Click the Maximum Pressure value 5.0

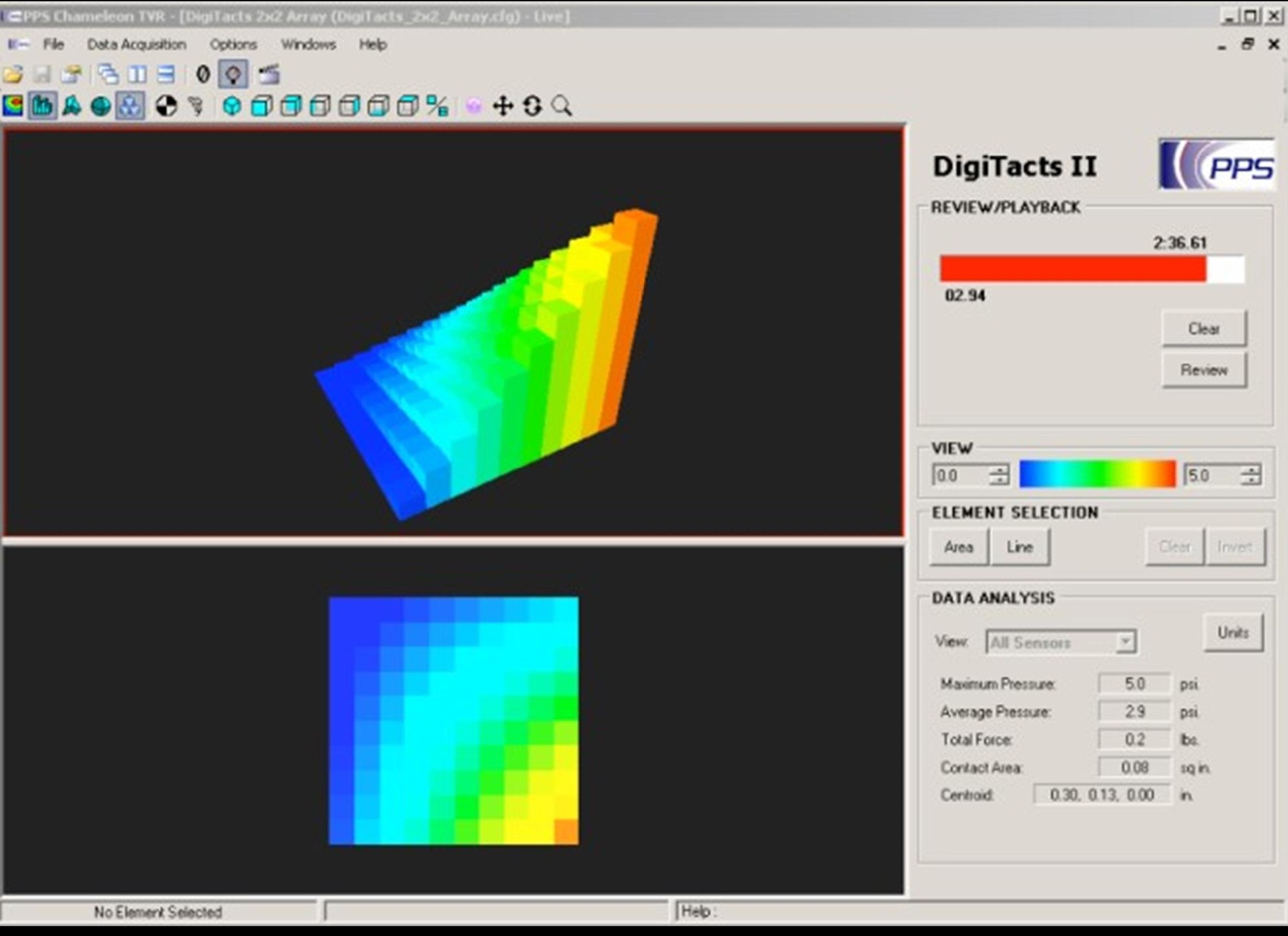[x=1135, y=684]
